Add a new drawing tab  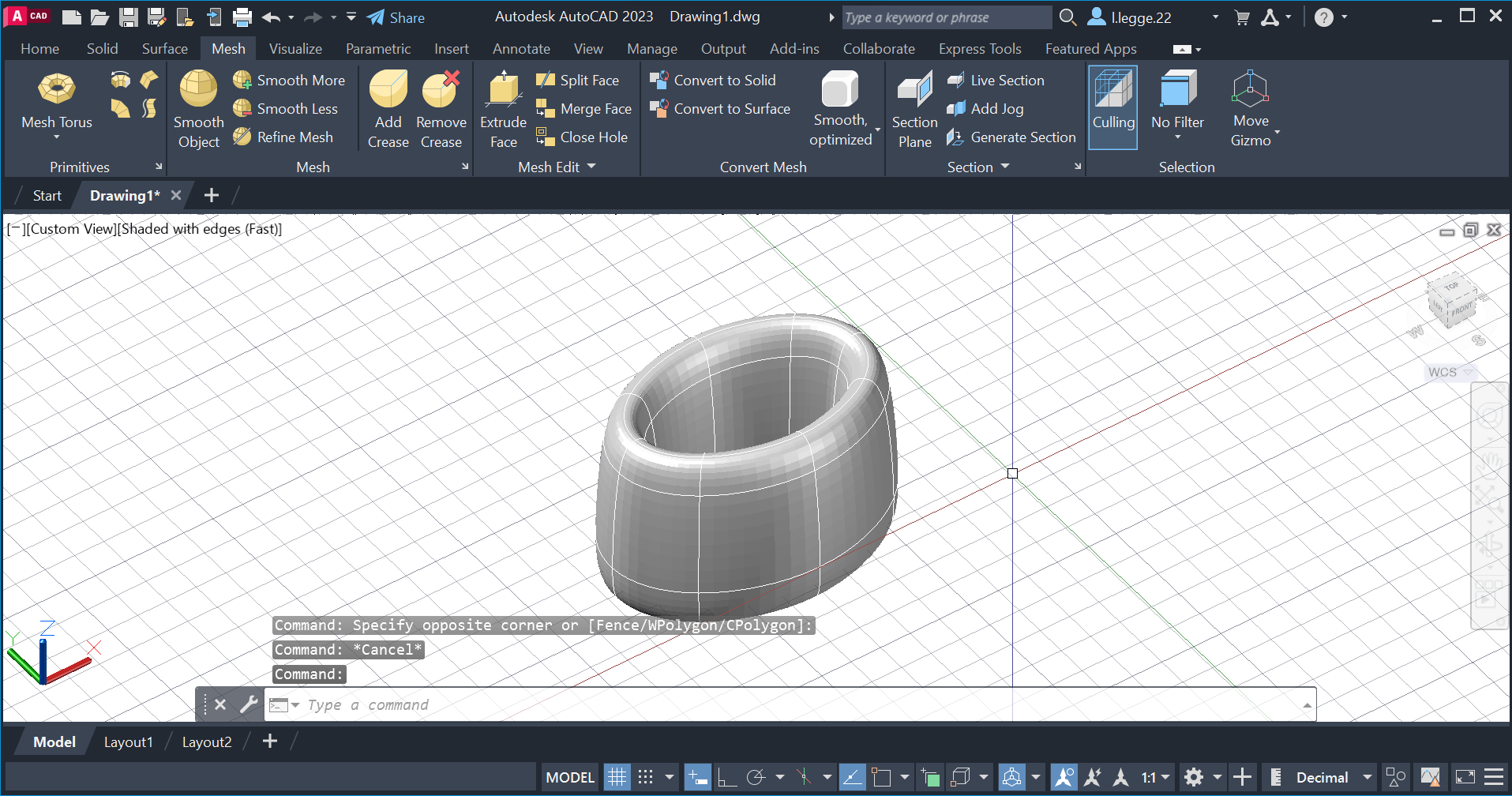[x=211, y=195]
